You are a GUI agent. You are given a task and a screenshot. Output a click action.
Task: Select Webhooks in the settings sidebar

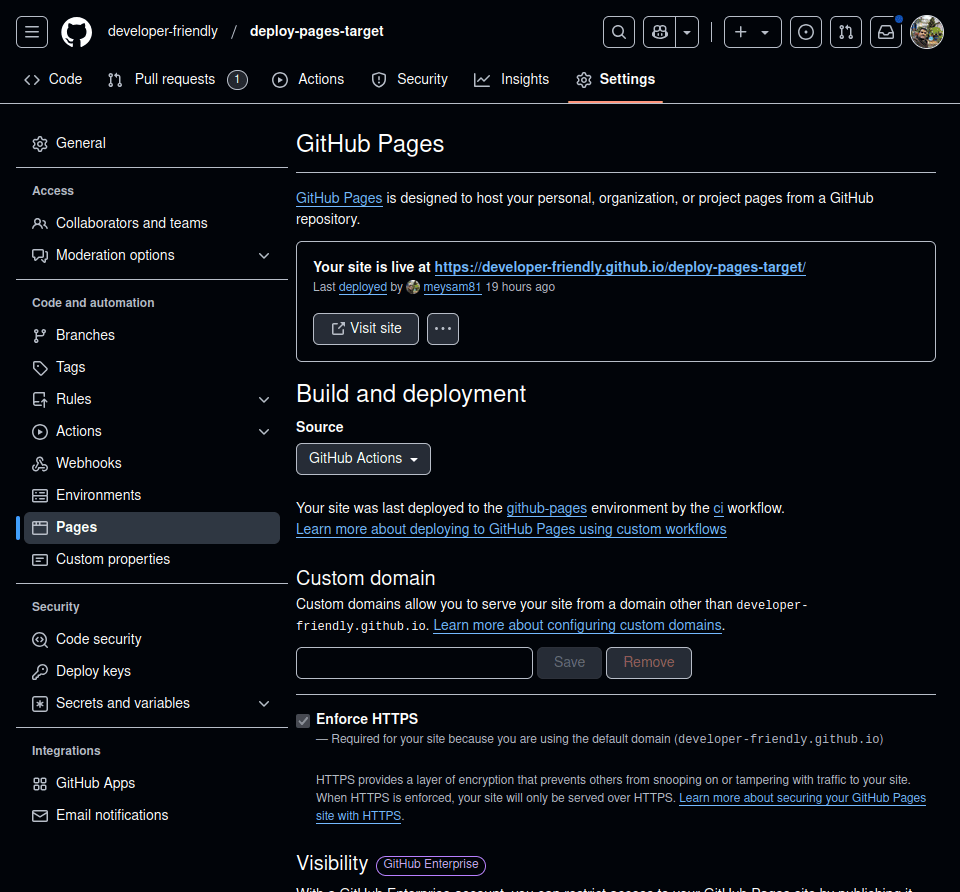click(x=88, y=463)
